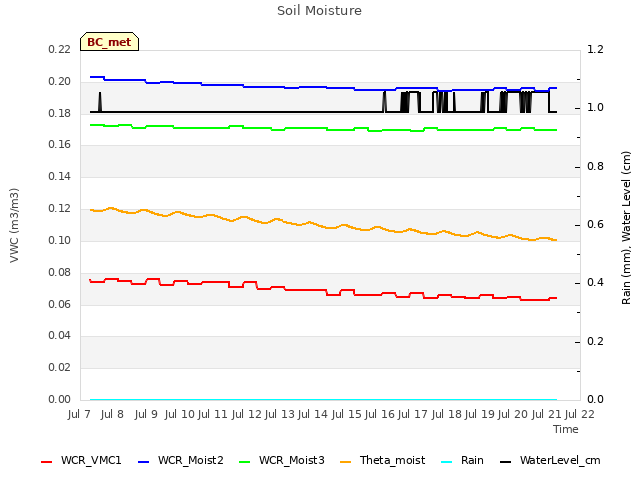
Task: Click the Jul 7 x-axis tick label
Action: [x=79, y=414]
